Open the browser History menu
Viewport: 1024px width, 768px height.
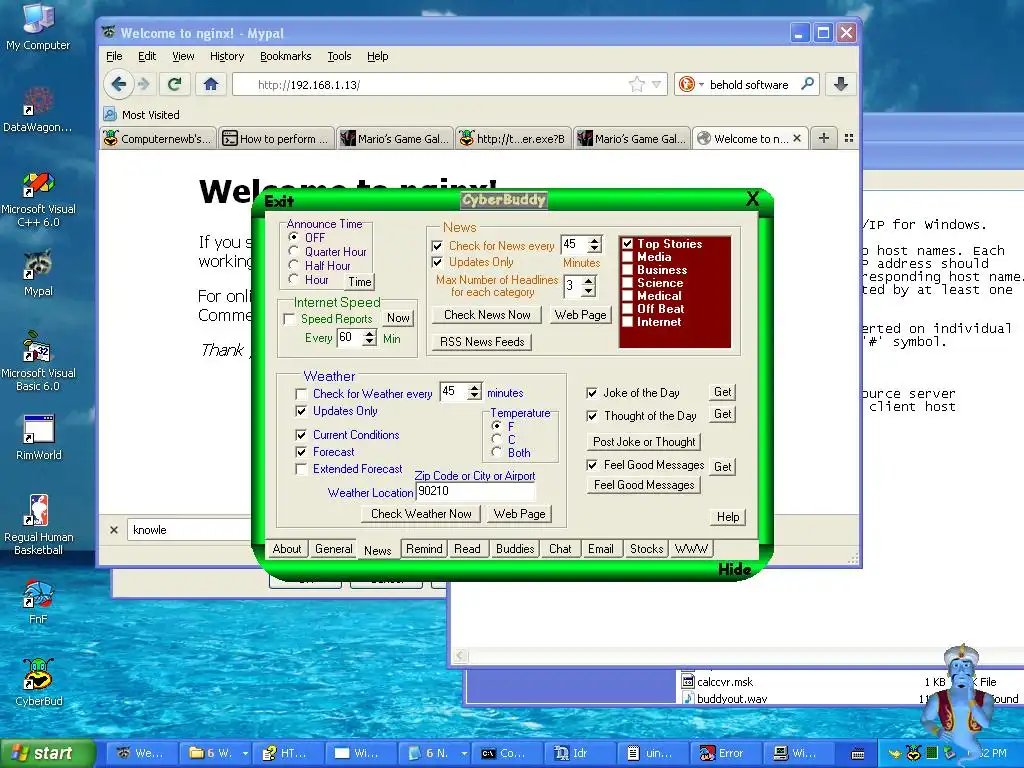227,56
